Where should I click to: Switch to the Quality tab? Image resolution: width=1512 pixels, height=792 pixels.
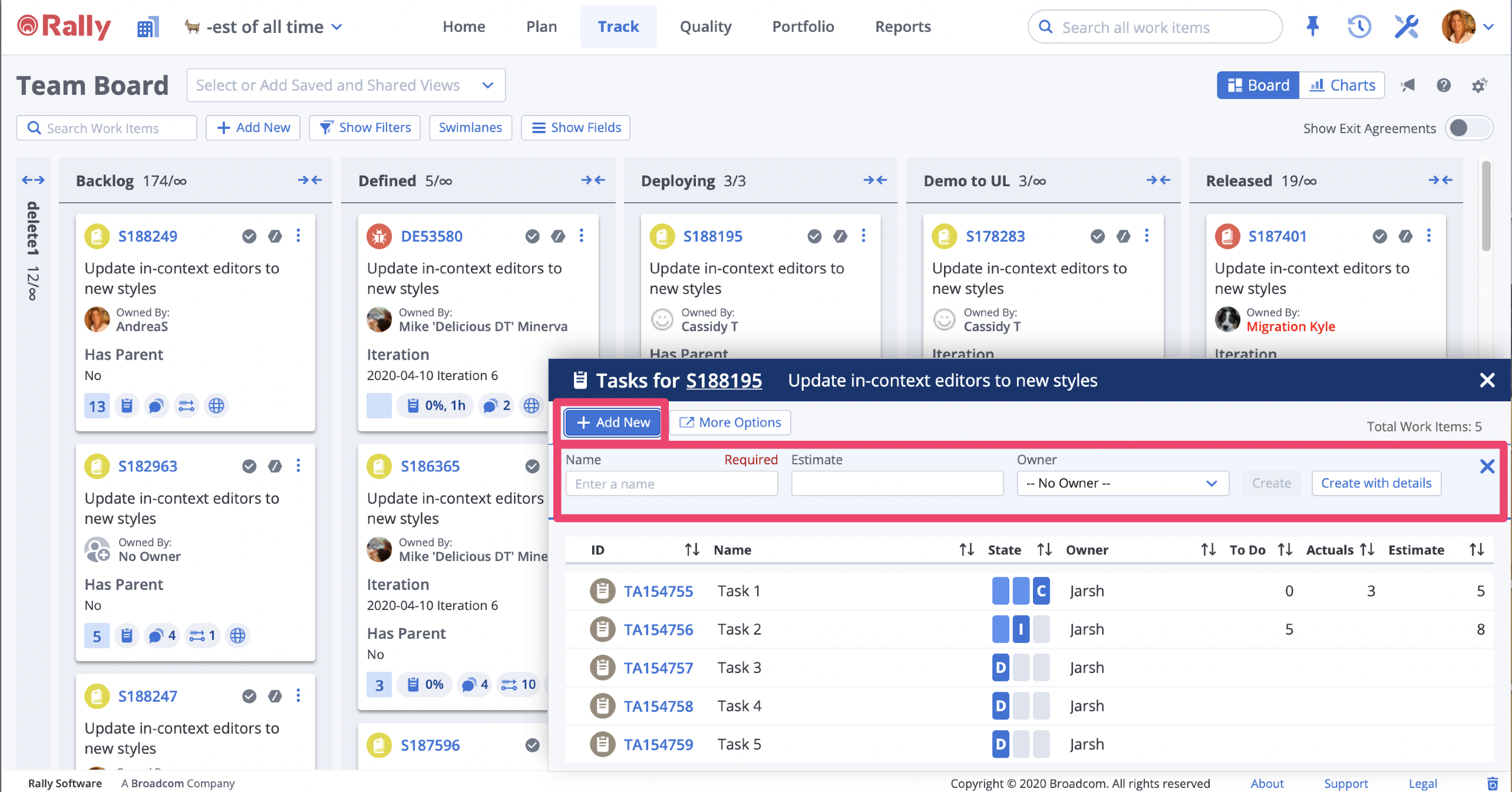point(705,27)
